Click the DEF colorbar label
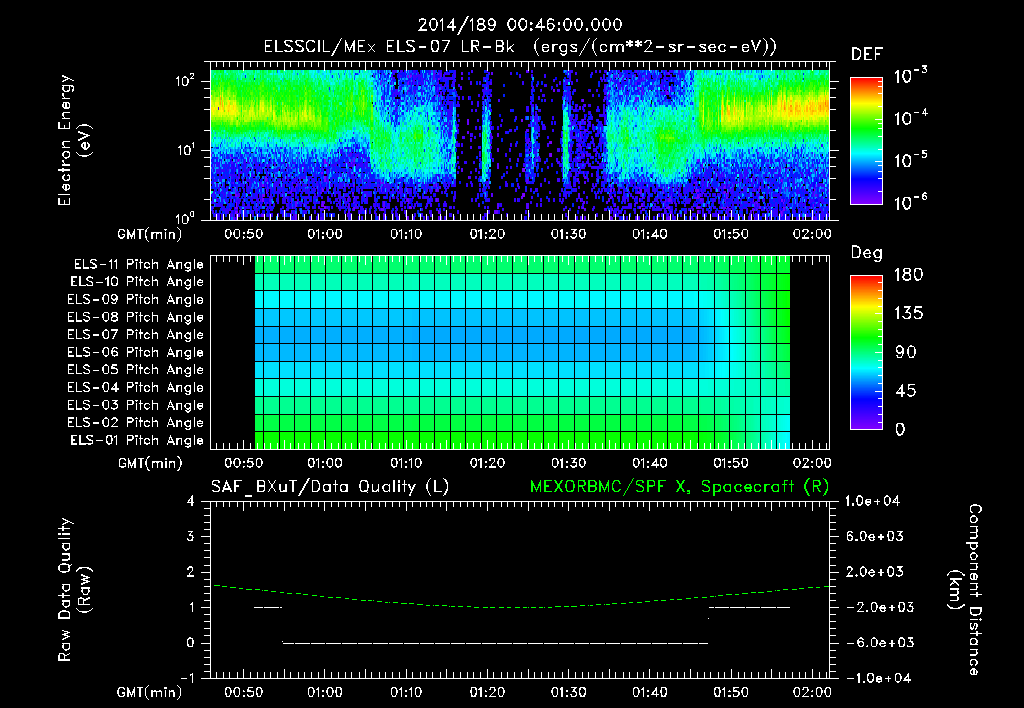This screenshot has width=1024, height=708. click(x=867, y=54)
